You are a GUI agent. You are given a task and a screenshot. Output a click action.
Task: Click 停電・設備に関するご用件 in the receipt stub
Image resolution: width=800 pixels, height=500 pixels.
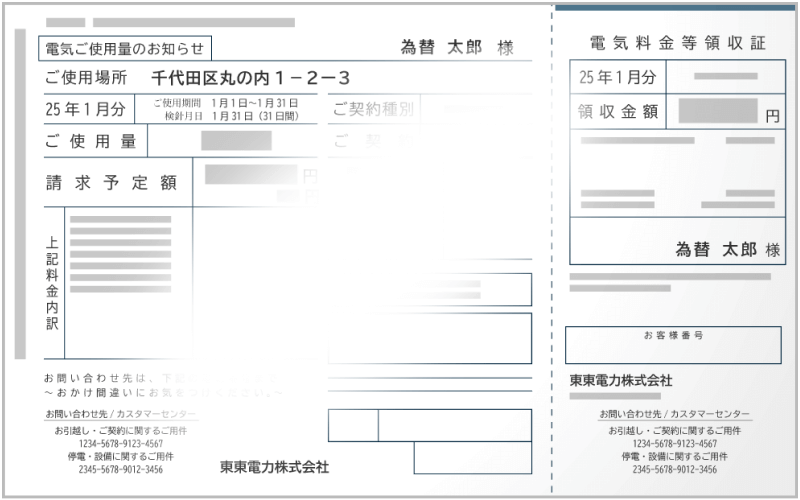675,456
